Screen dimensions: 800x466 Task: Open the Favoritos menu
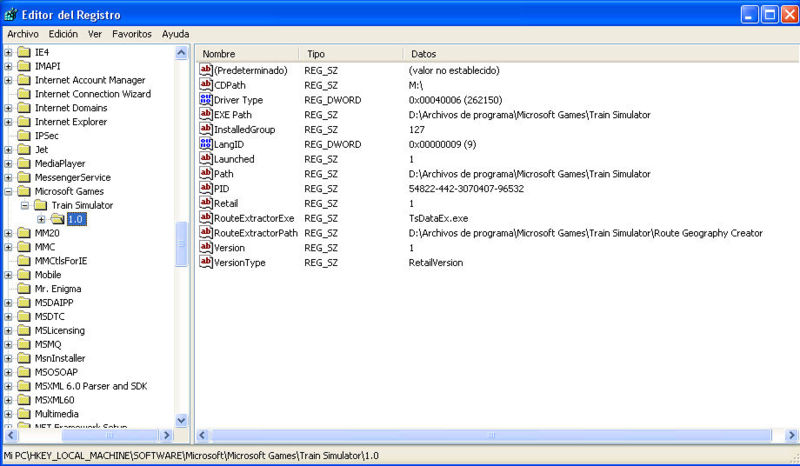(x=132, y=33)
